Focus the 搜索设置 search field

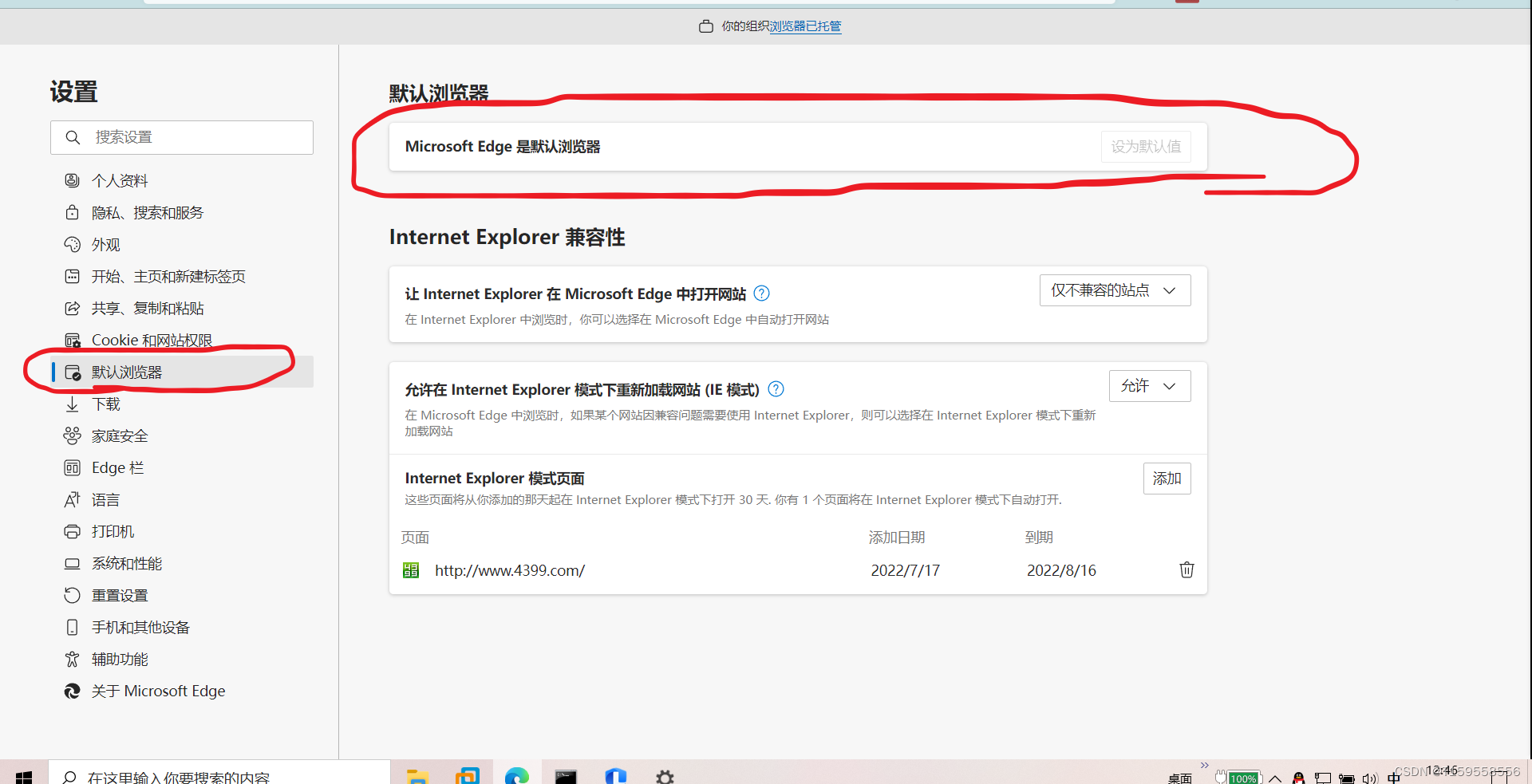(x=182, y=137)
